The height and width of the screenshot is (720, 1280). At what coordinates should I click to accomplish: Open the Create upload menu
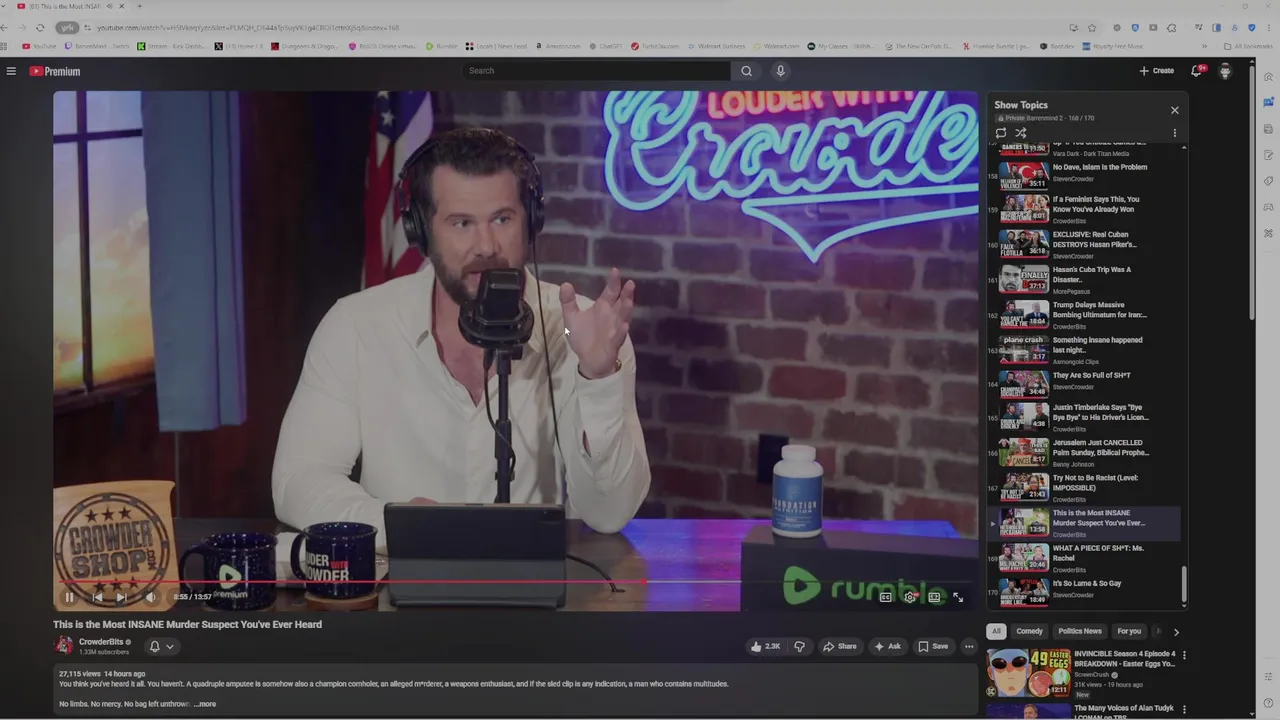coord(1157,71)
